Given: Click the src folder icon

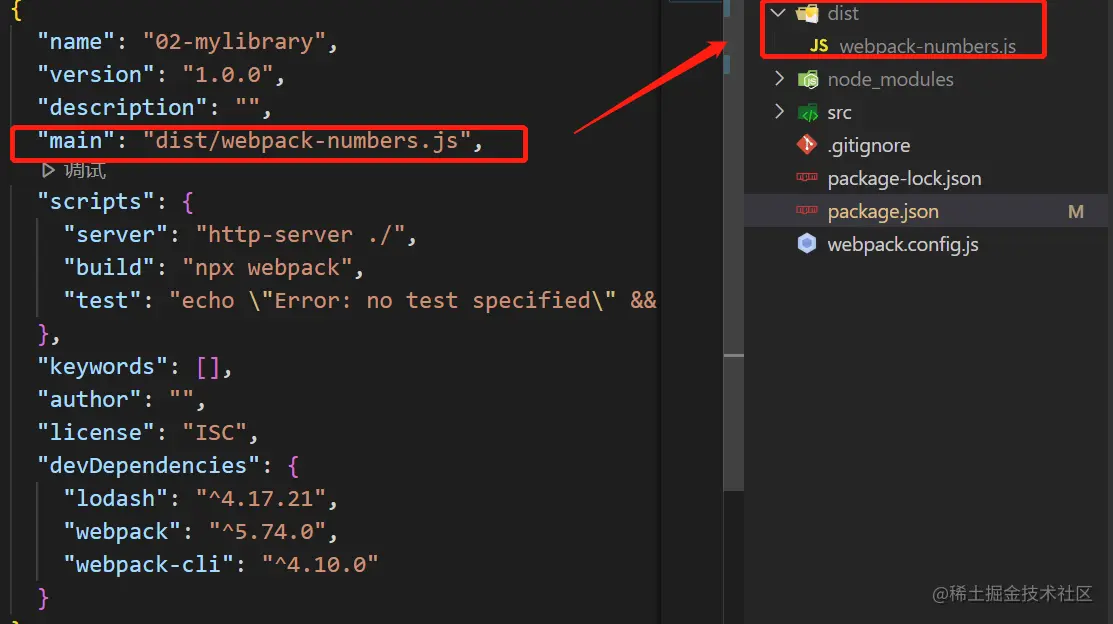Looking at the screenshot, I should 808,112.
